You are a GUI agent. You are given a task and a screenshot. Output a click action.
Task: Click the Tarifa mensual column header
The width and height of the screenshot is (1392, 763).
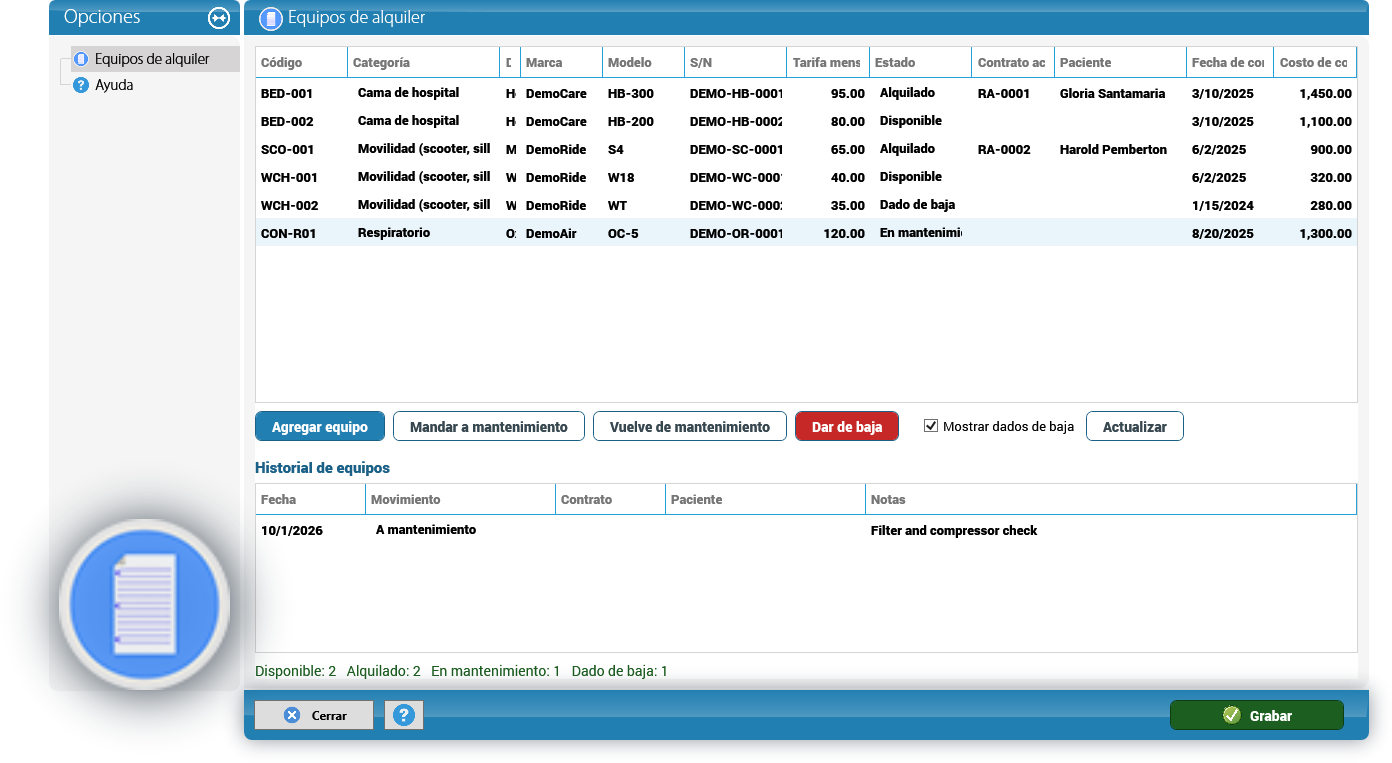[828, 62]
